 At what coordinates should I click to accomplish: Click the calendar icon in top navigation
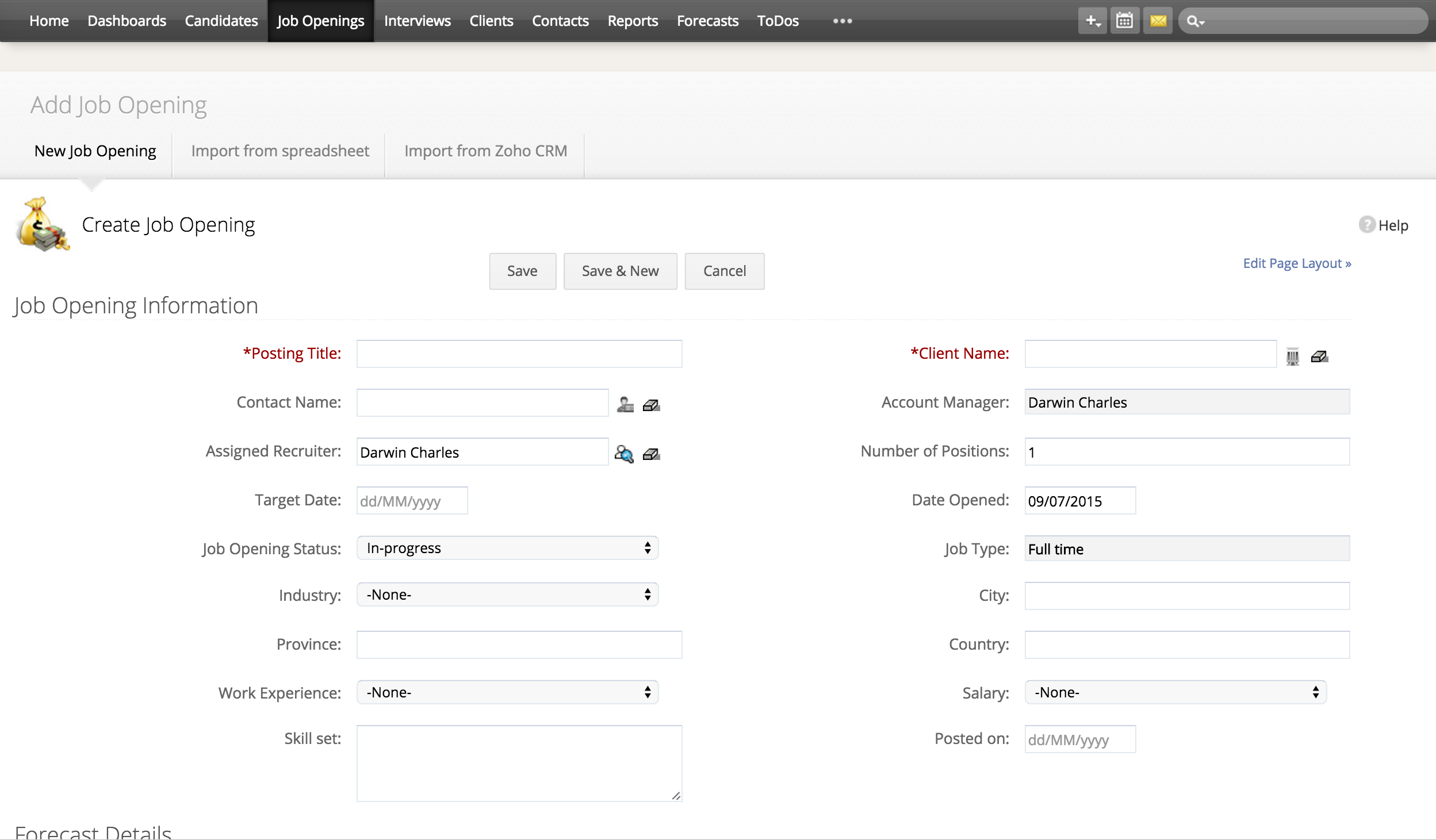coord(1124,20)
